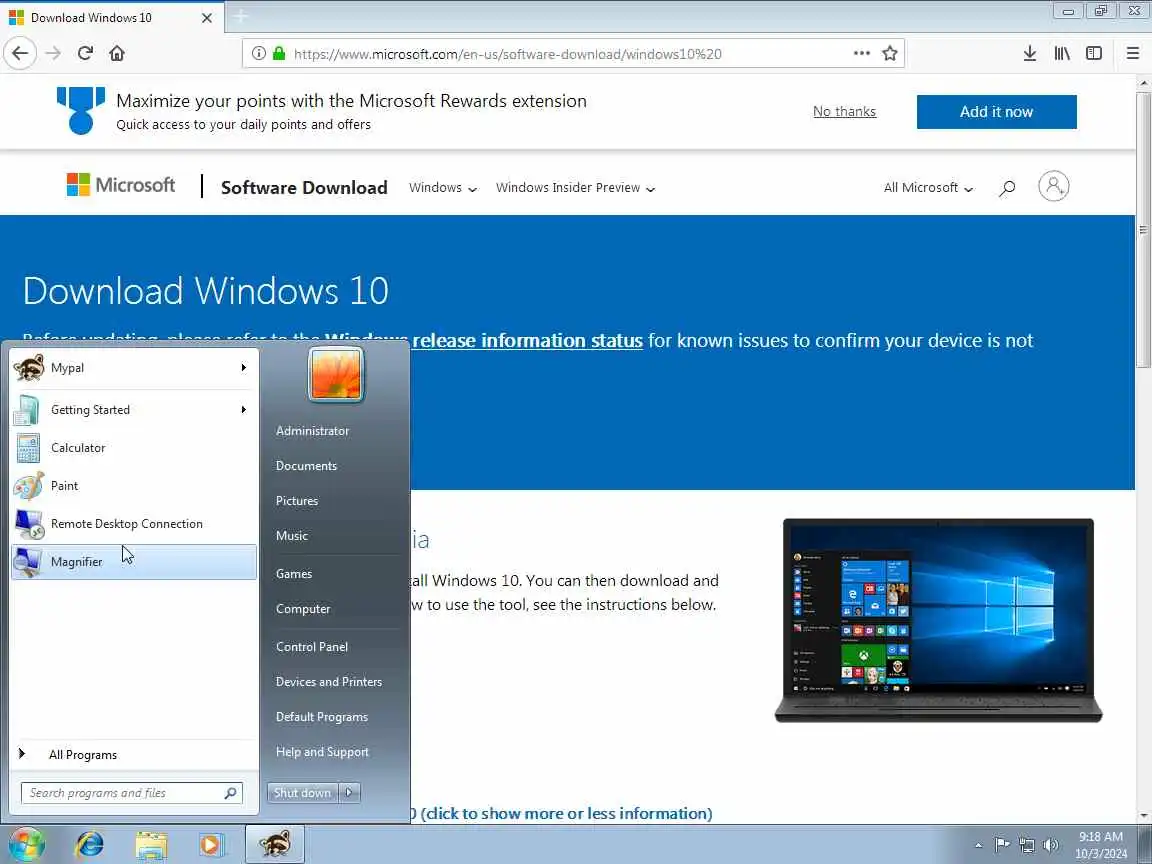Click the Start menu user account picture
This screenshot has width=1152, height=864.
coord(336,374)
